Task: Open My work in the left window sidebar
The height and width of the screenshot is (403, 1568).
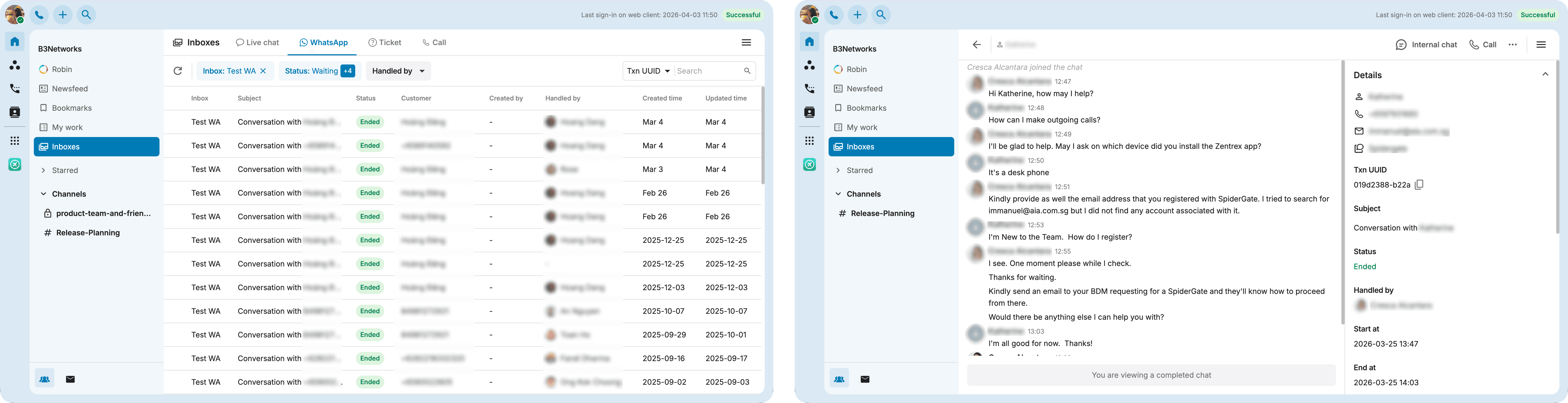Action: 97,127
